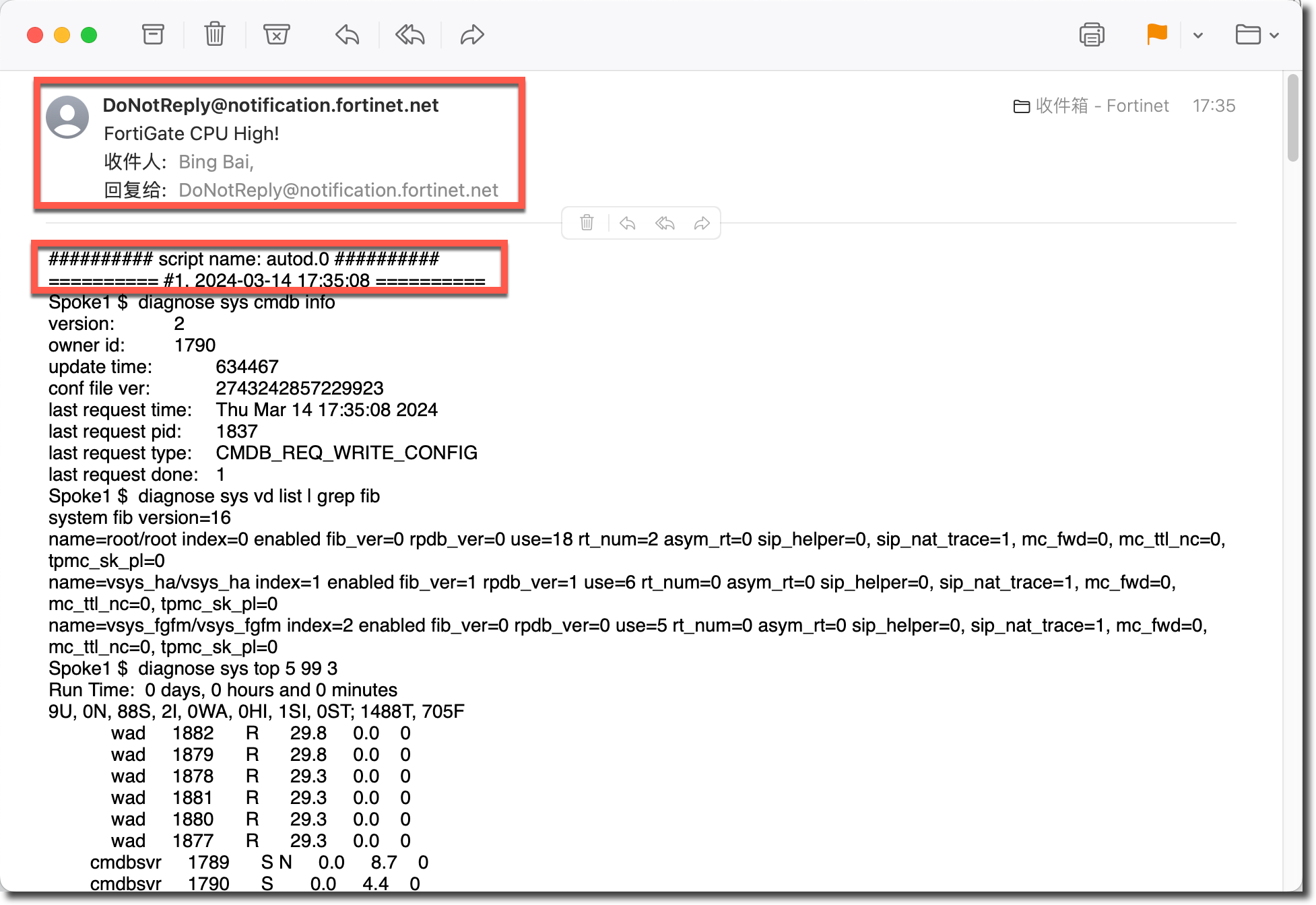Click the sender avatar picture
This screenshot has width=1316, height=905.
click(x=67, y=117)
